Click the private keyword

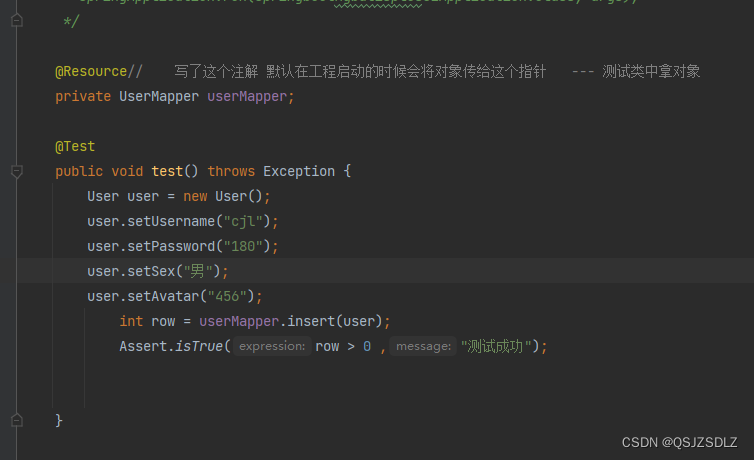83,97
